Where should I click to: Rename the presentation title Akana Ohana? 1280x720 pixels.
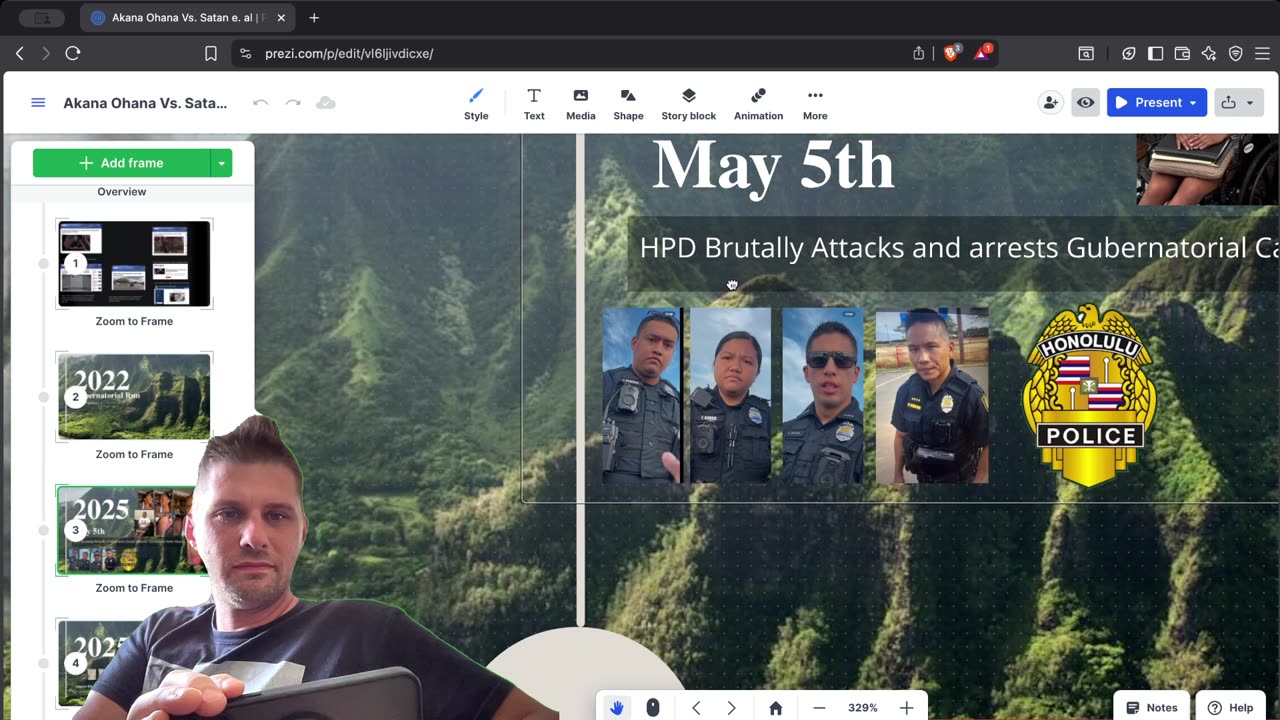[x=145, y=103]
